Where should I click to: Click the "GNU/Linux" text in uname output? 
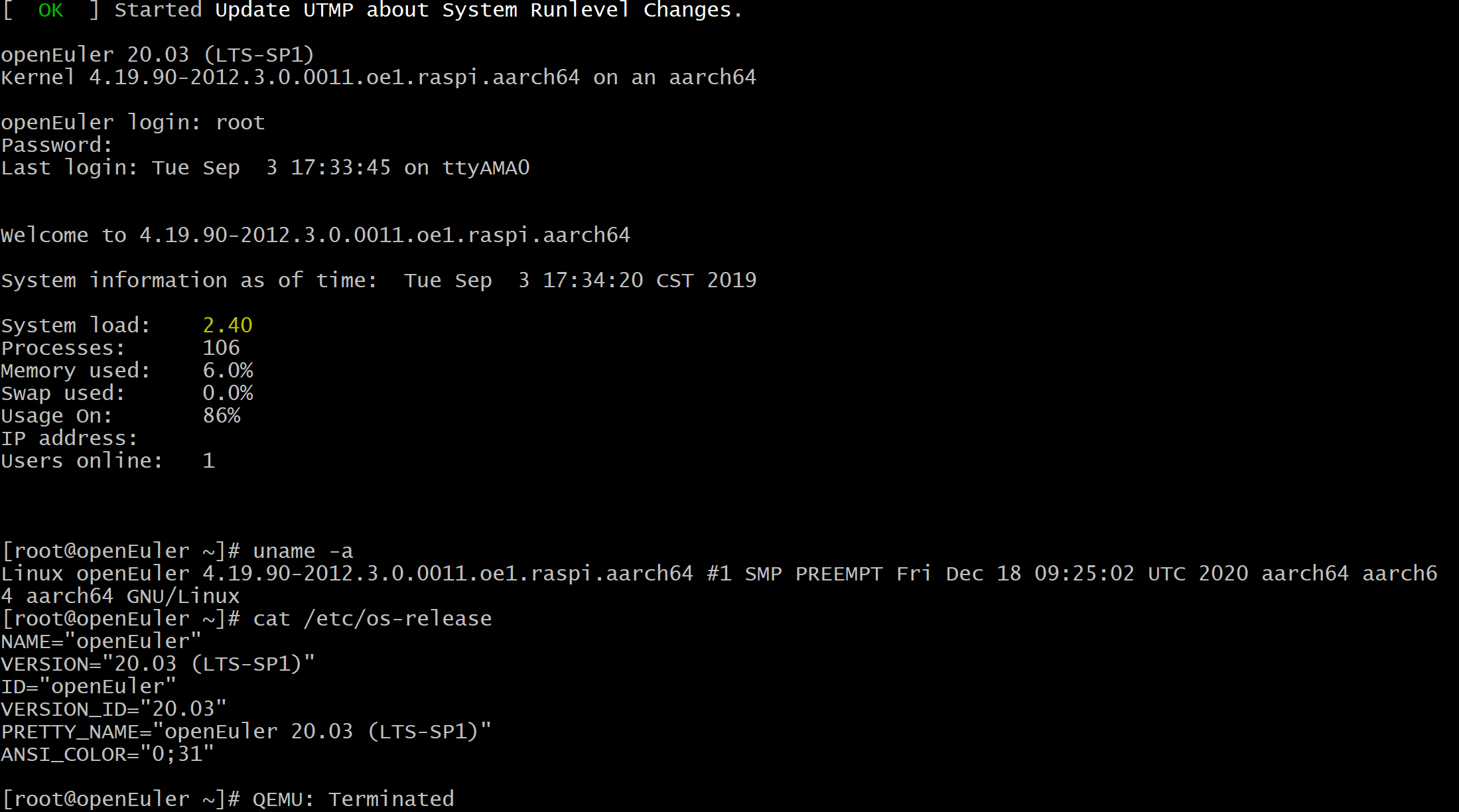(x=182, y=596)
